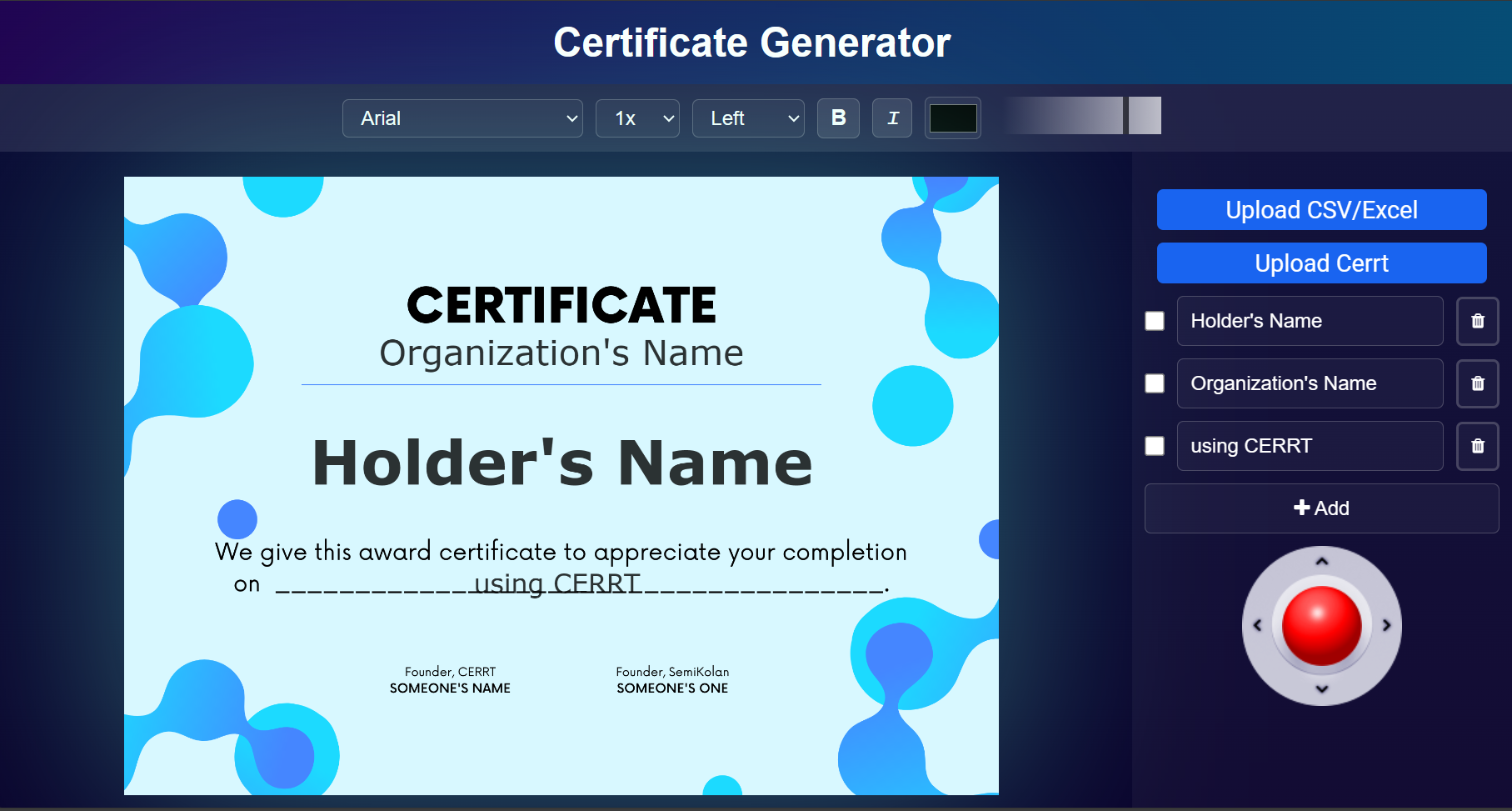Screen dimensions: 1512x811
Task: Check the using CERRT checkbox
Action: coord(1155,446)
